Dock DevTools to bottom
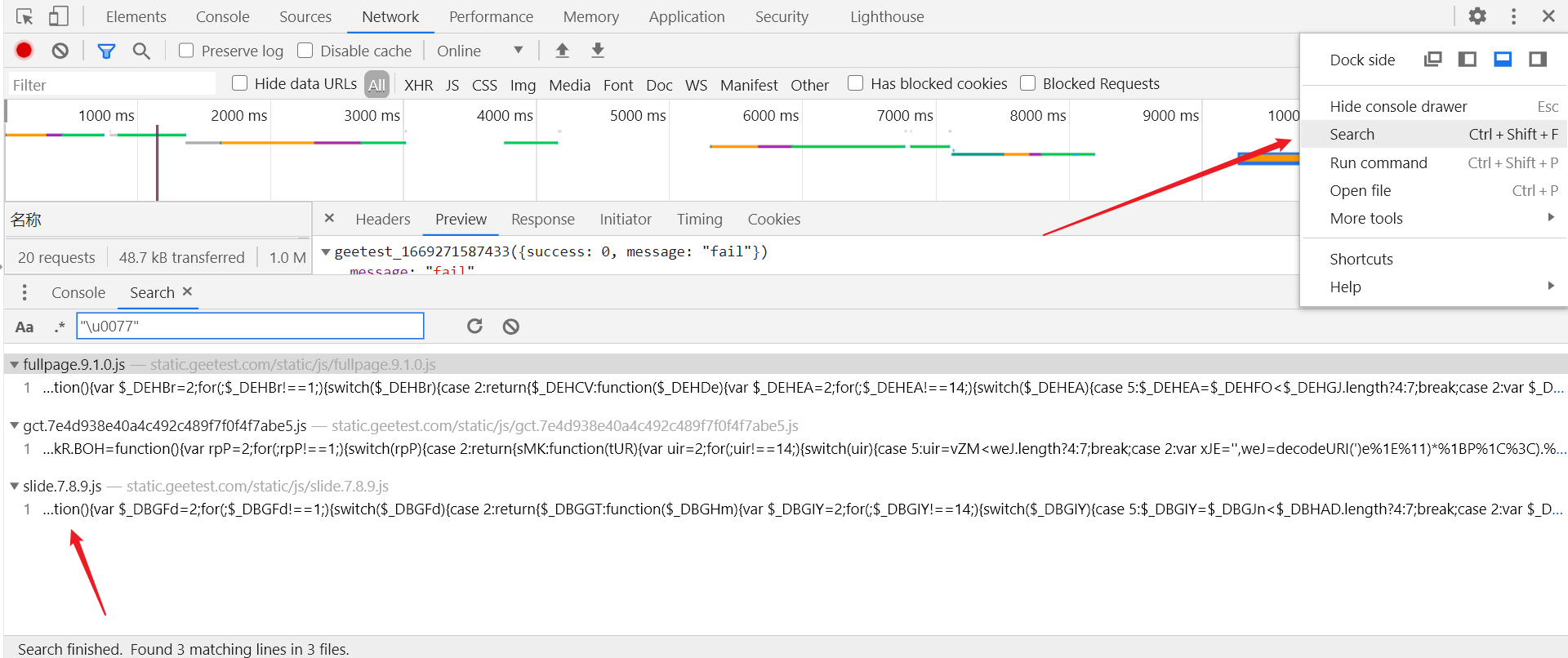 [1503, 59]
